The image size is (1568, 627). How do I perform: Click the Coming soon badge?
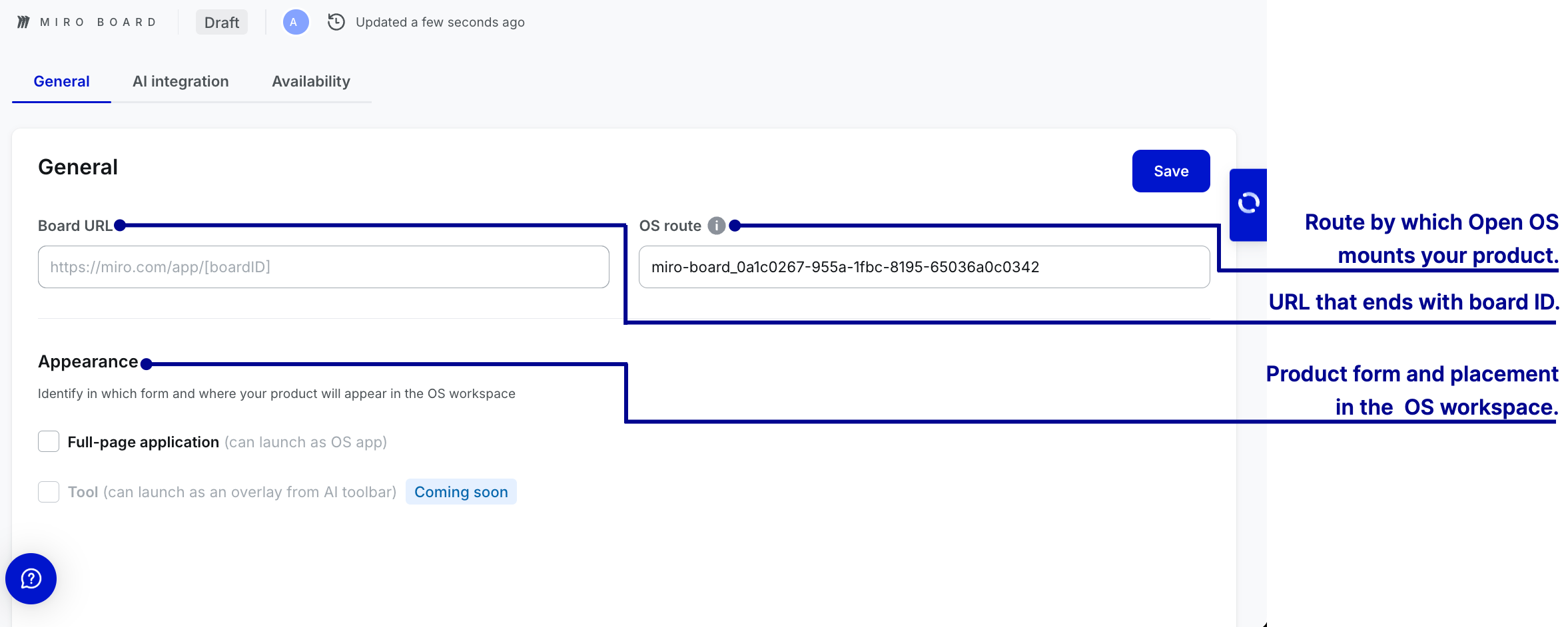(x=461, y=492)
